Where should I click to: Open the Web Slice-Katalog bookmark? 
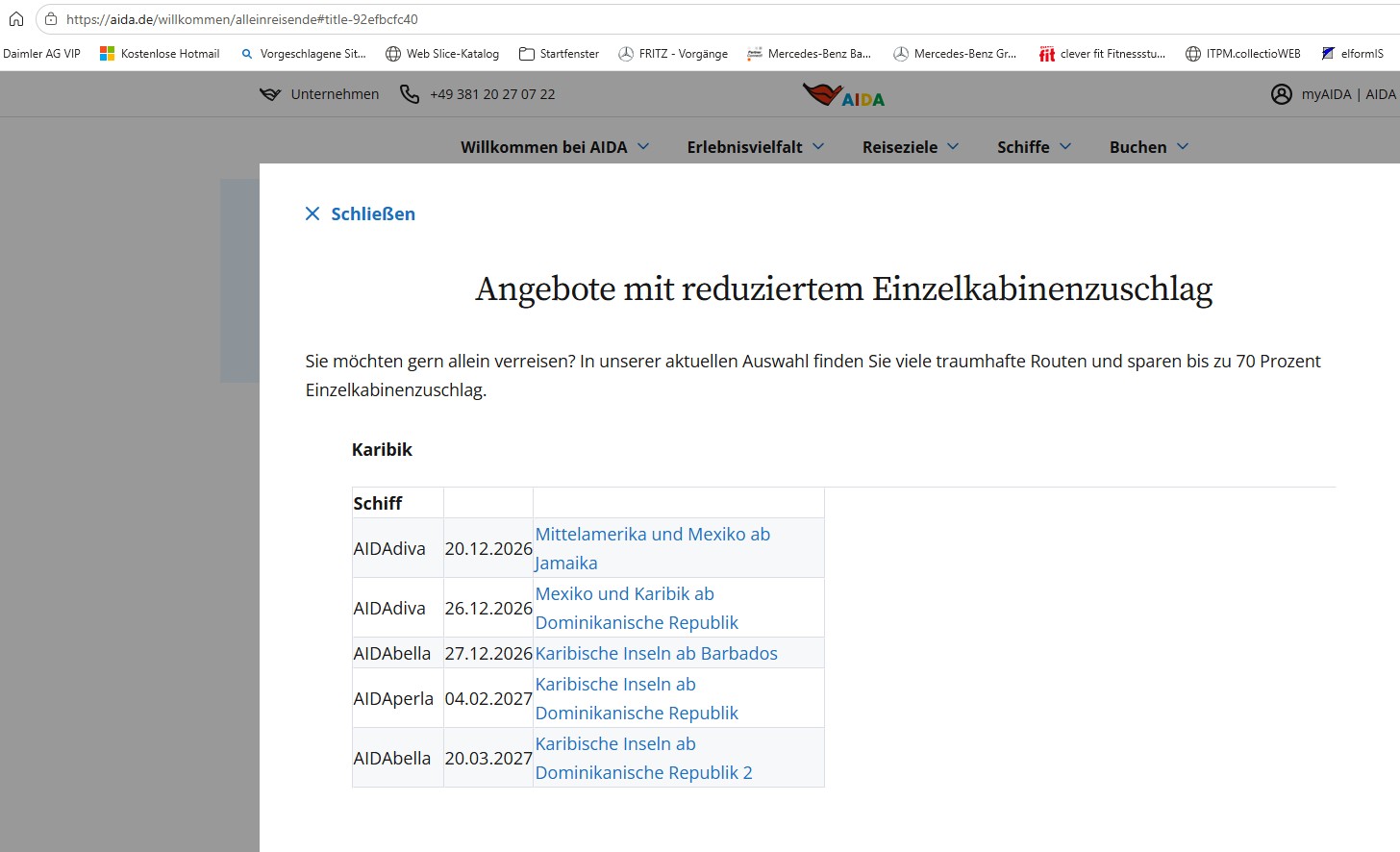point(442,54)
